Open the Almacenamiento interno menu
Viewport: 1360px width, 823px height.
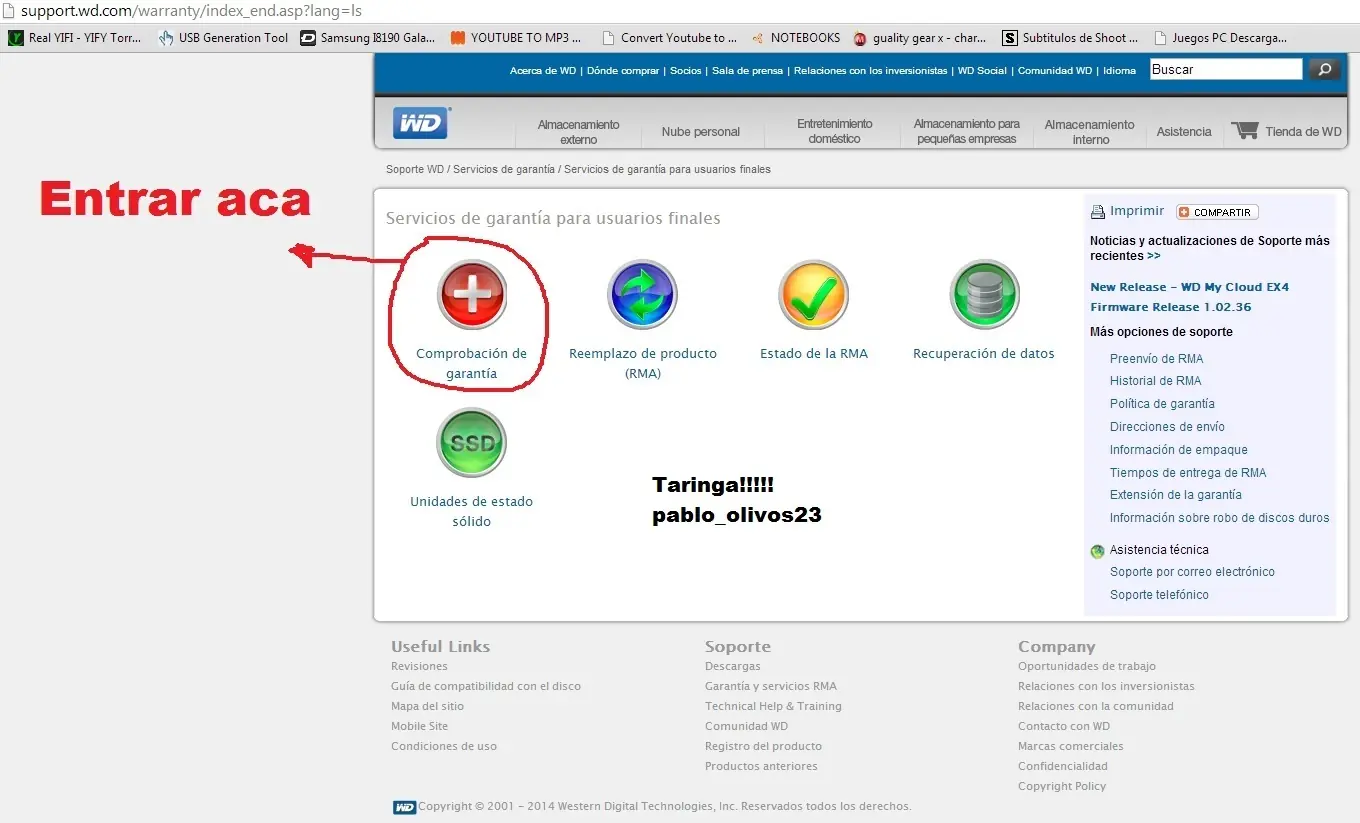[x=1090, y=132]
